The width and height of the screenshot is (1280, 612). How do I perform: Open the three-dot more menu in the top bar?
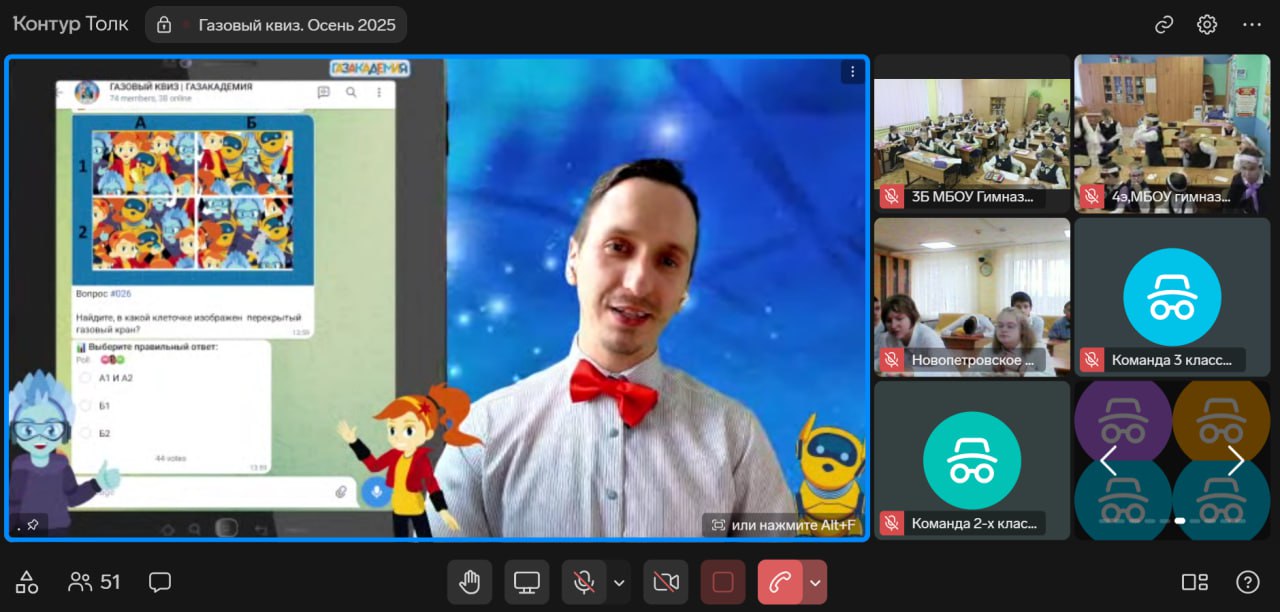pos(1252,25)
